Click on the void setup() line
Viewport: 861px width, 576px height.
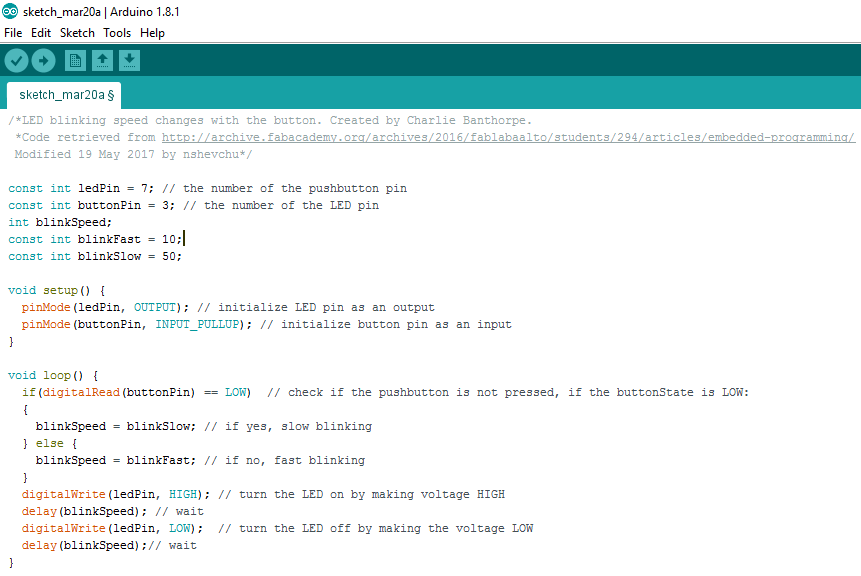[x=56, y=290]
